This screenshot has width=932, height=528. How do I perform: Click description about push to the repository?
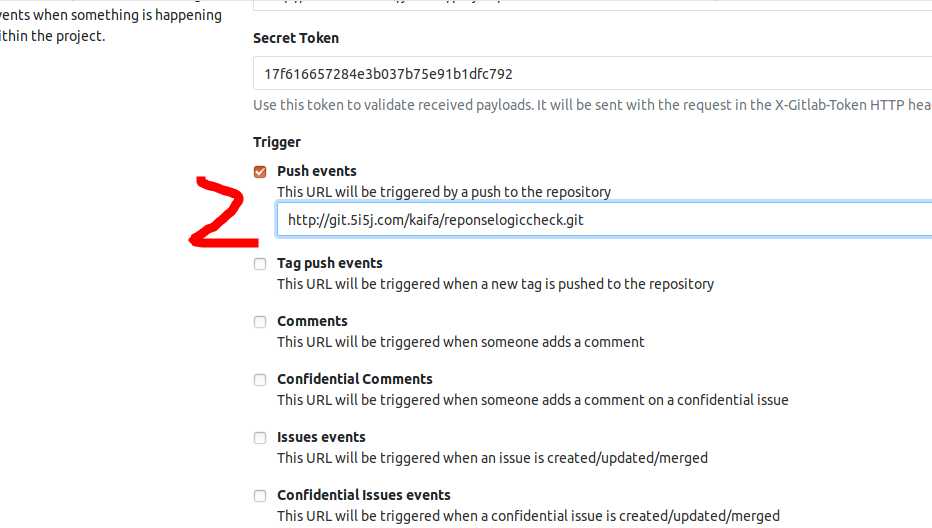[444, 192]
